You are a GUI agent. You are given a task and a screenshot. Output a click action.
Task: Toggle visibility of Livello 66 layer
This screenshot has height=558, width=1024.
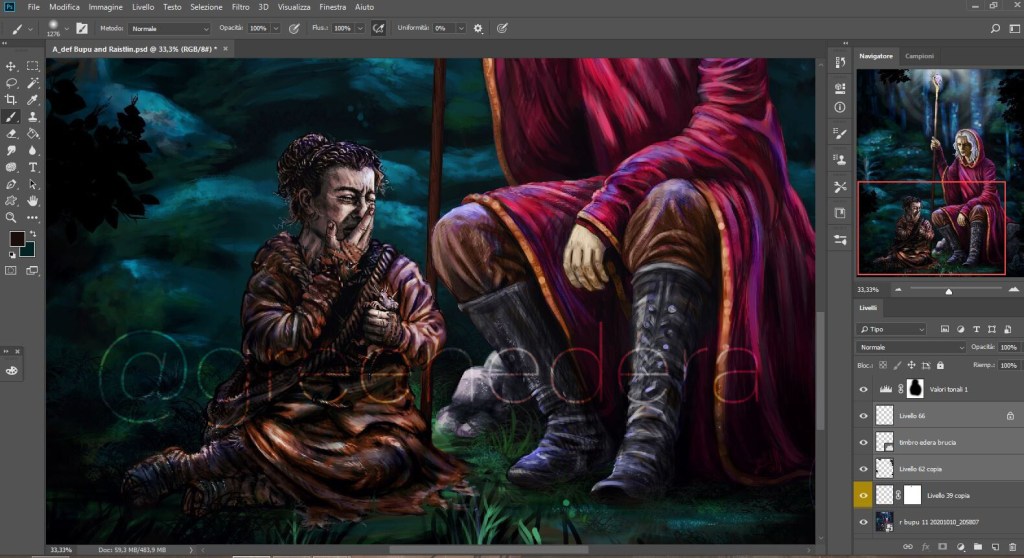coord(864,415)
